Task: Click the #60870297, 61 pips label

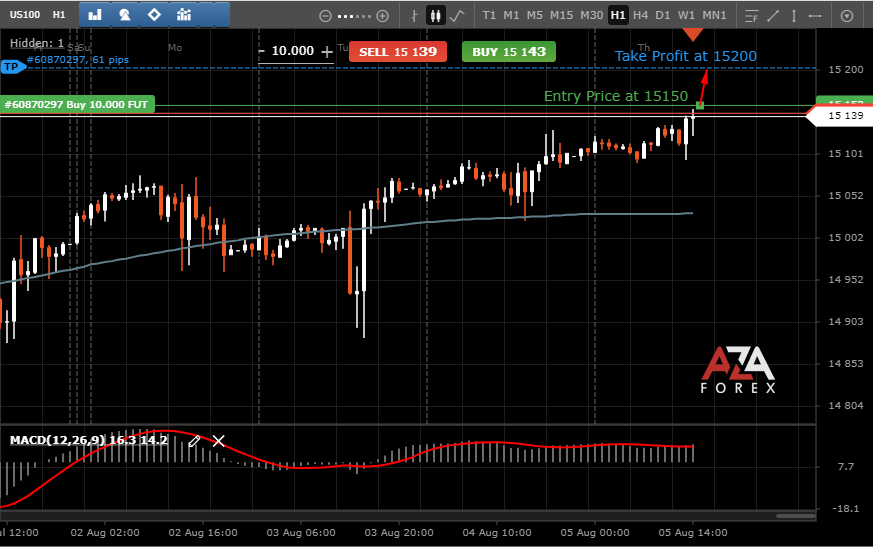Action: tap(78, 60)
